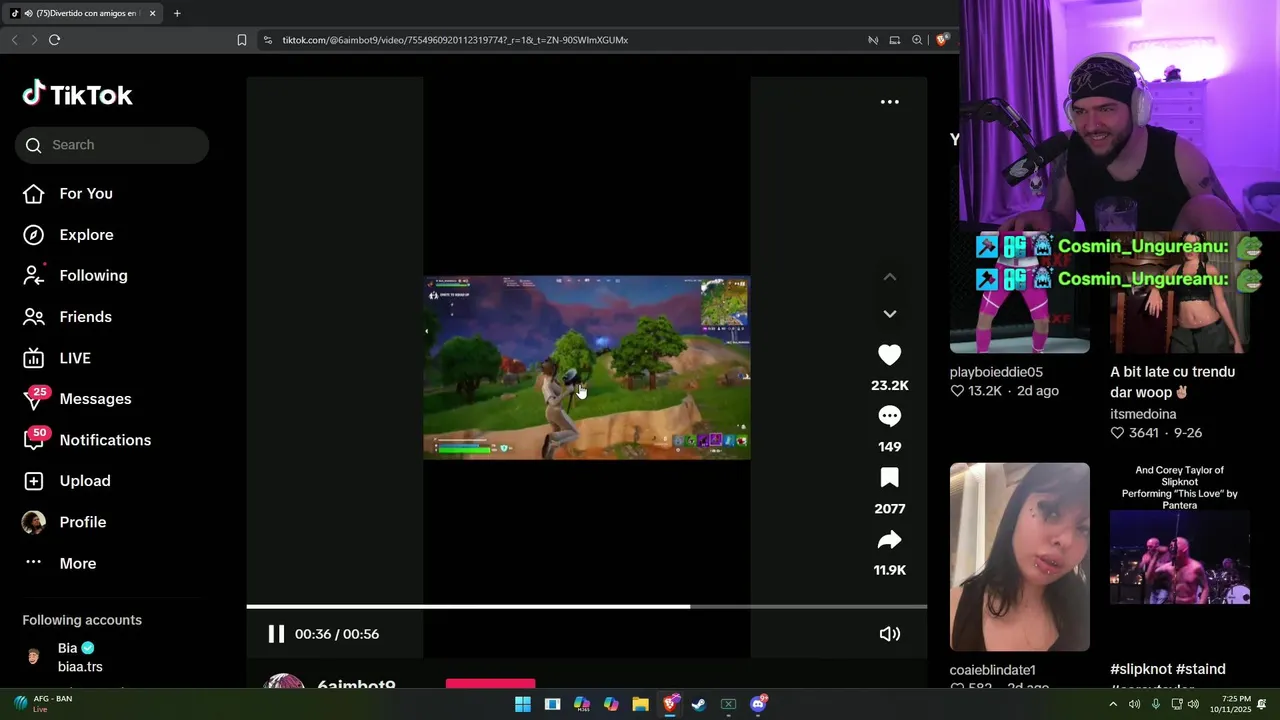Click the Fortnite video frame

pyautogui.click(x=587, y=368)
